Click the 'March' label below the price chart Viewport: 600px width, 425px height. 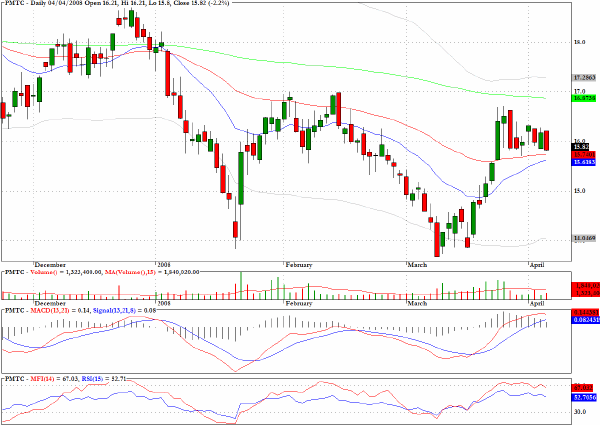[x=417, y=265]
